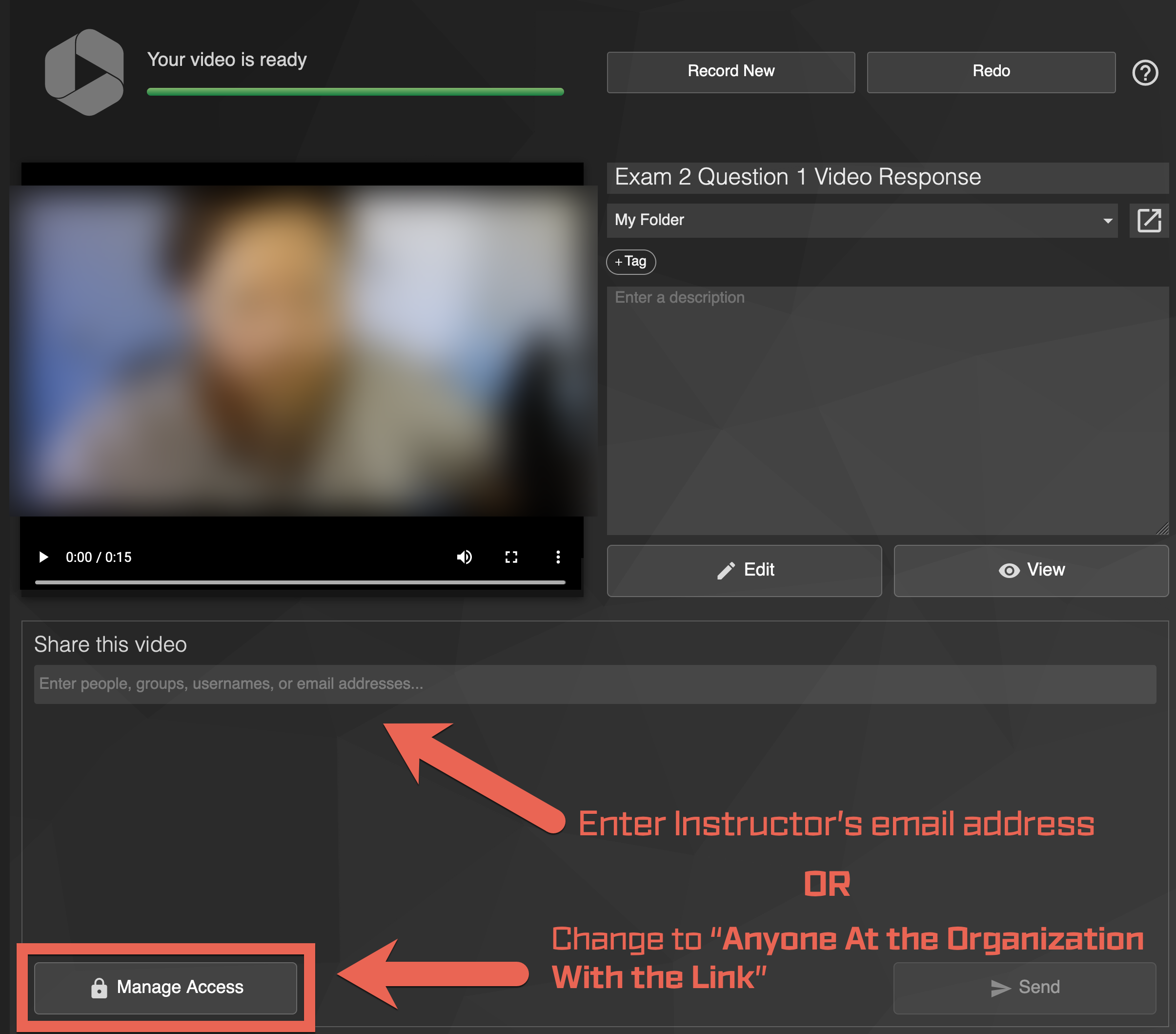Enter fullscreen mode on video player

(x=511, y=557)
